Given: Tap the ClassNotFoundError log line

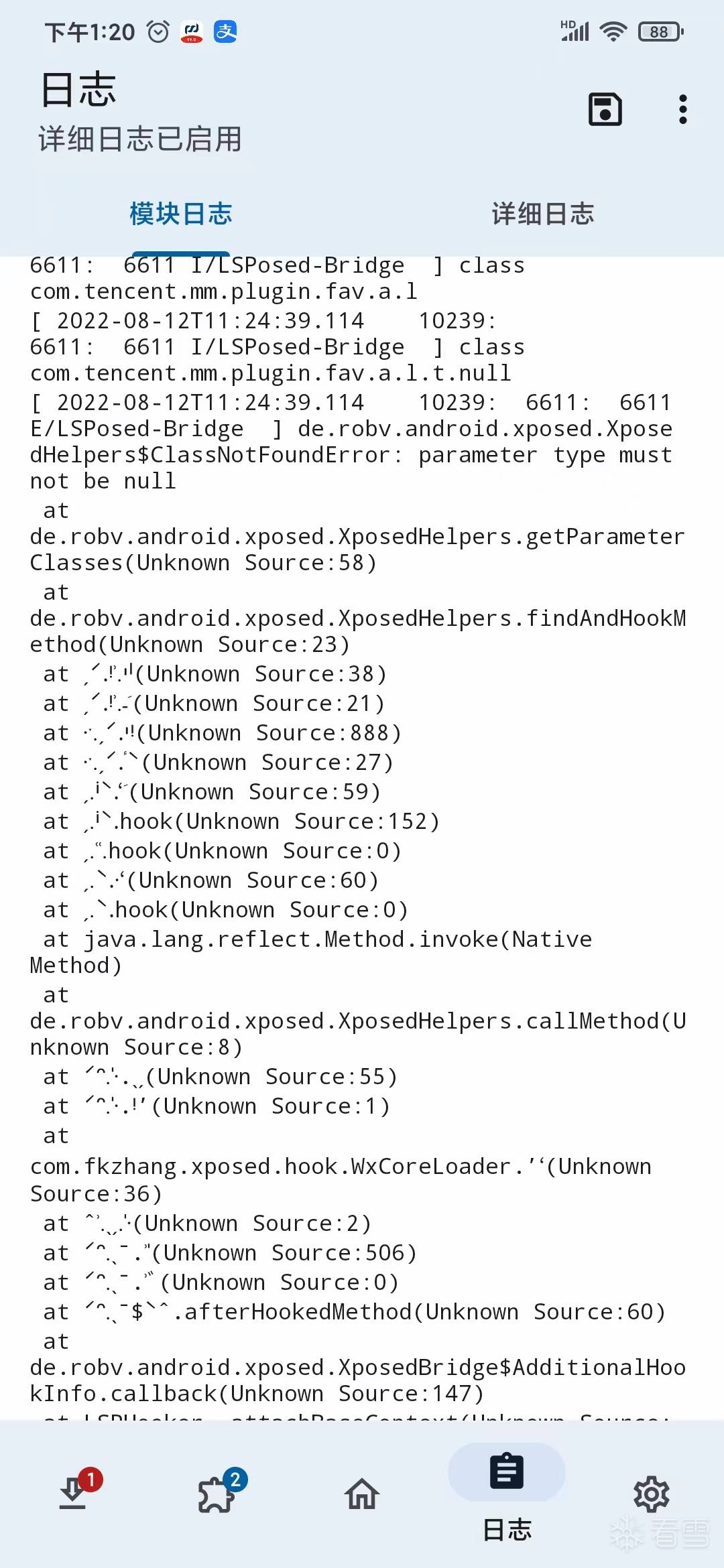Looking at the screenshot, I should 352,442.
